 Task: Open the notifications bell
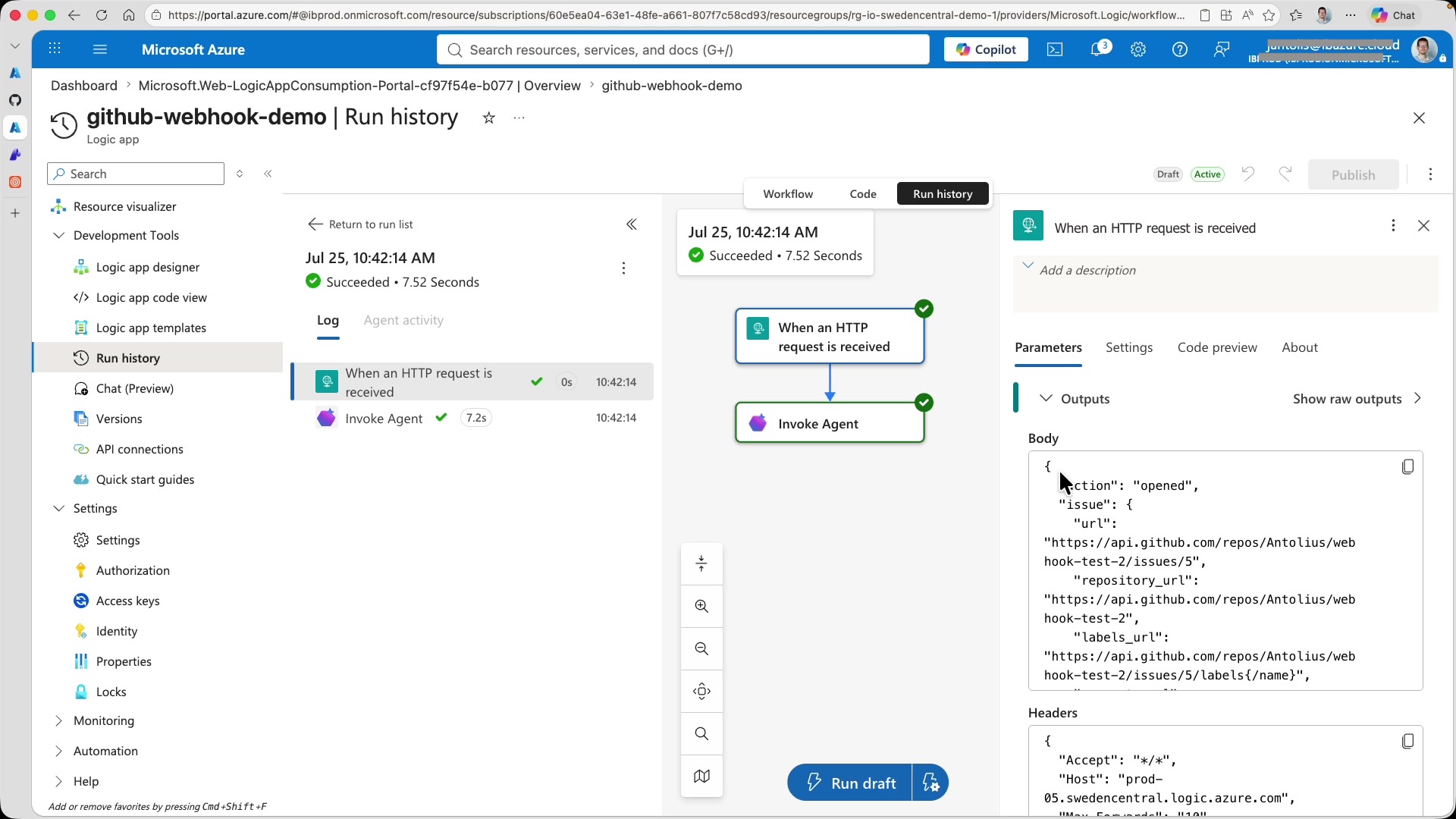(x=1098, y=49)
